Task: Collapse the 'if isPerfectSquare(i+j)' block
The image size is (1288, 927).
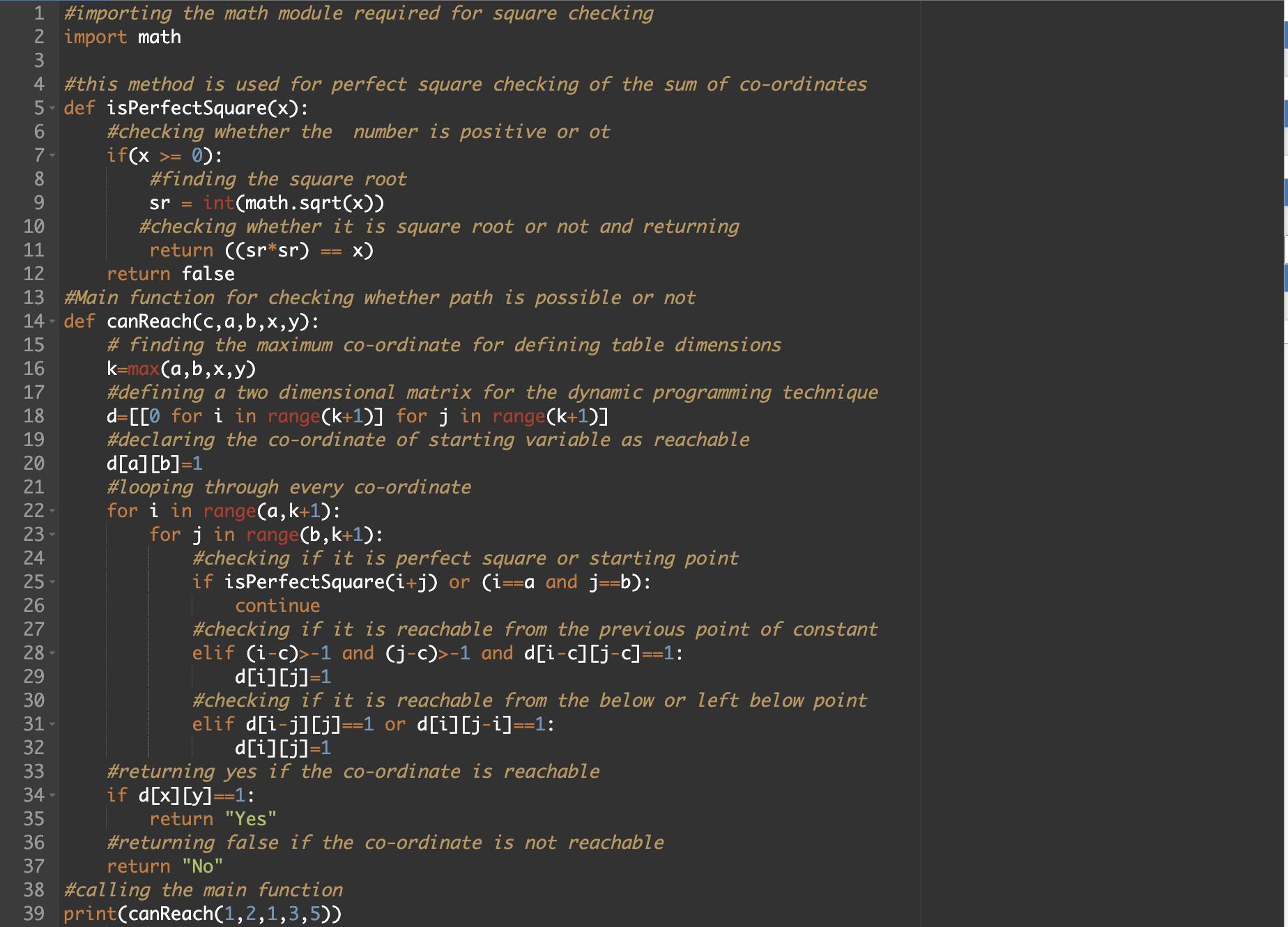Action: (x=52, y=583)
